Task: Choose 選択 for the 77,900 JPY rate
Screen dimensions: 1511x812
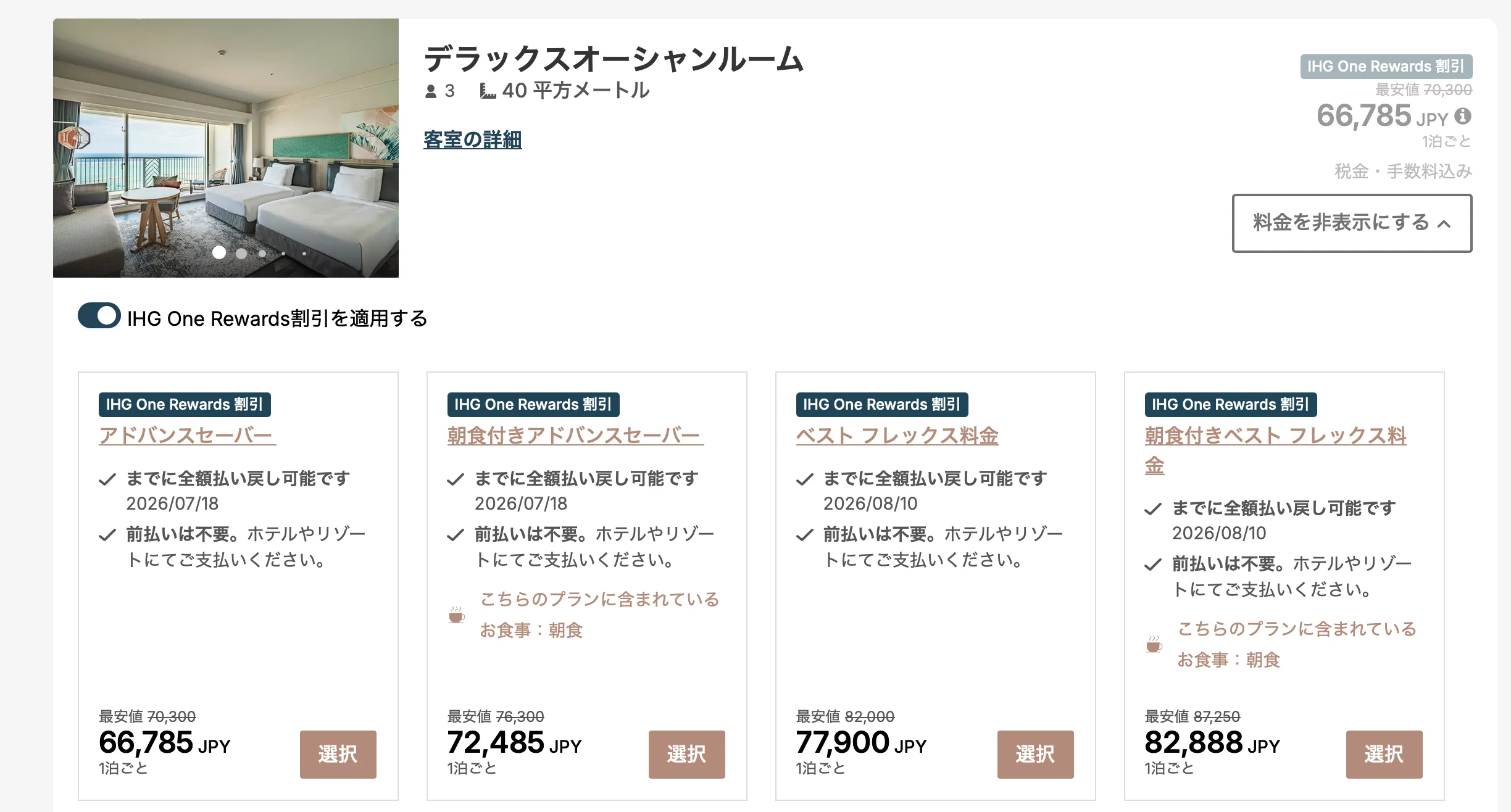Action: 1036,754
